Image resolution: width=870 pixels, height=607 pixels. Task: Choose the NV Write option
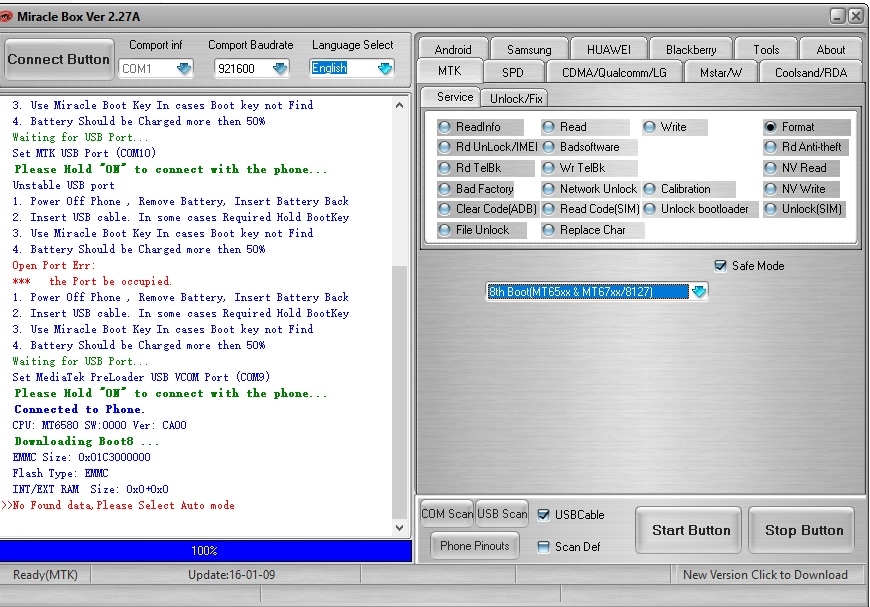coord(803,189)
